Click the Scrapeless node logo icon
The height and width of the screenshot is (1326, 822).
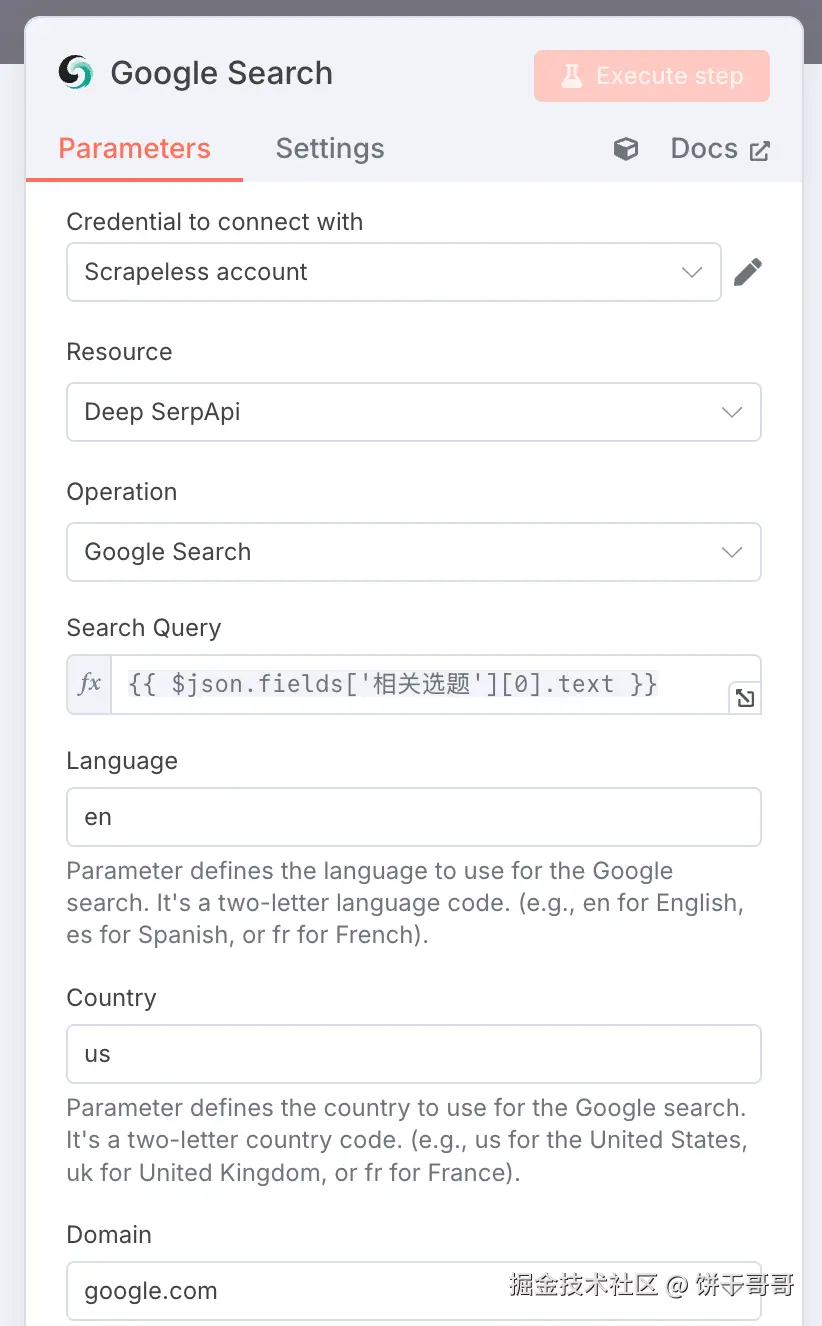[x=76, y=73]
